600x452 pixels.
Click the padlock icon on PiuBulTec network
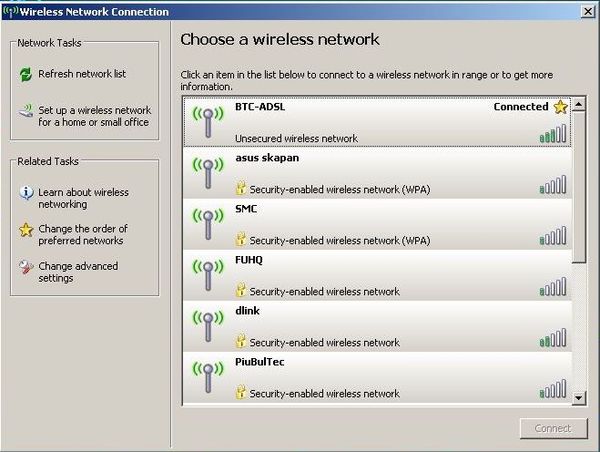point(241,392)
